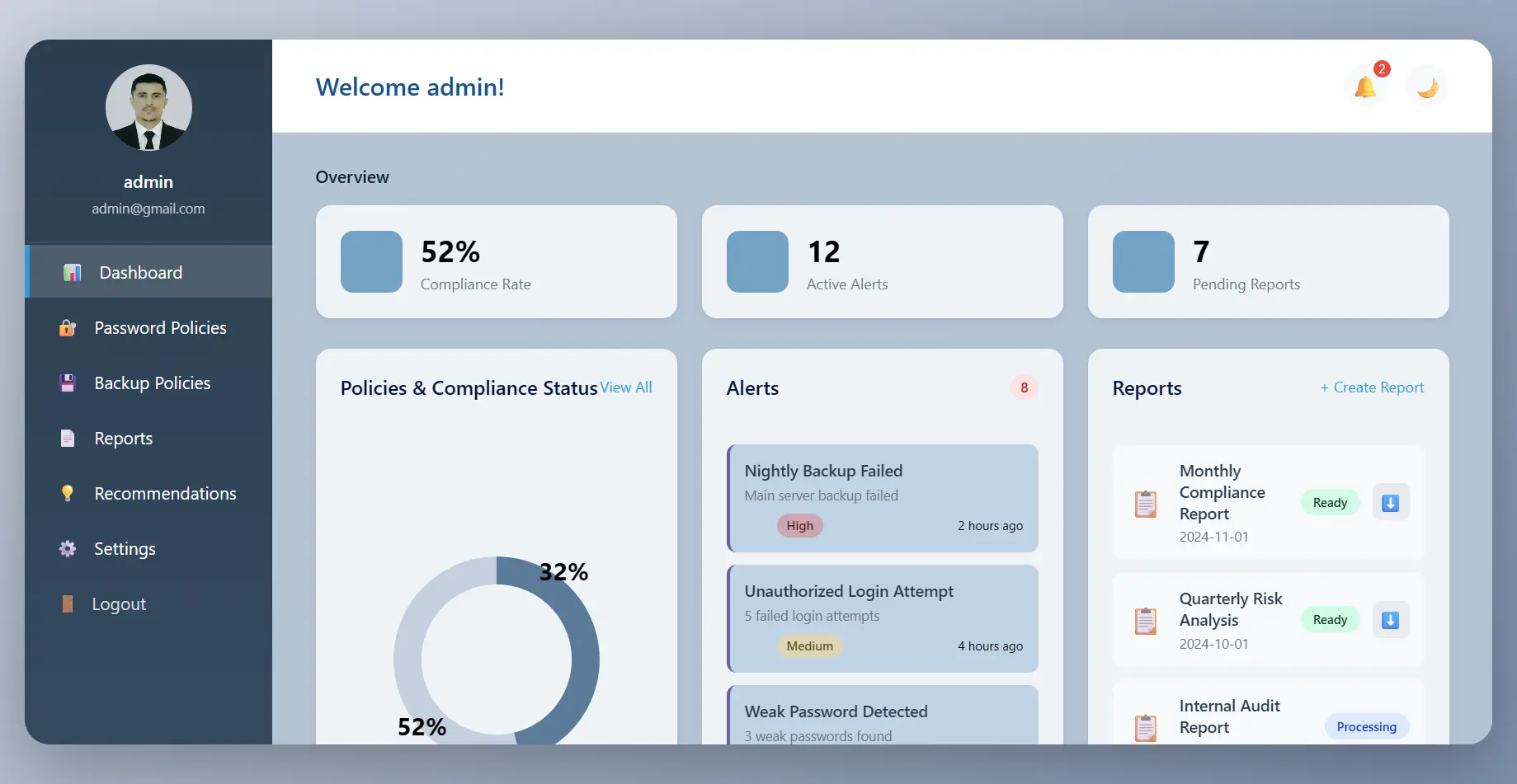Click the Pending Reports card icon

pos(1143,261)
